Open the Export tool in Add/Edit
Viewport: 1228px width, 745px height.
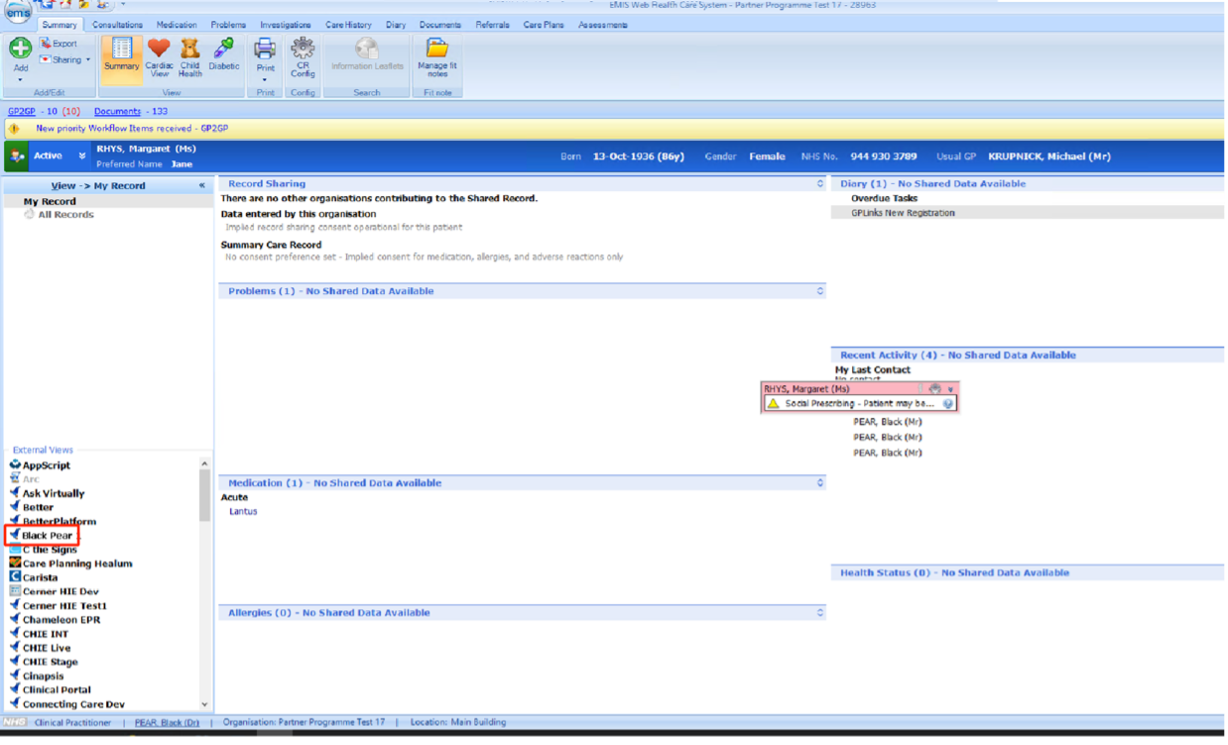(x=59, y=44)
